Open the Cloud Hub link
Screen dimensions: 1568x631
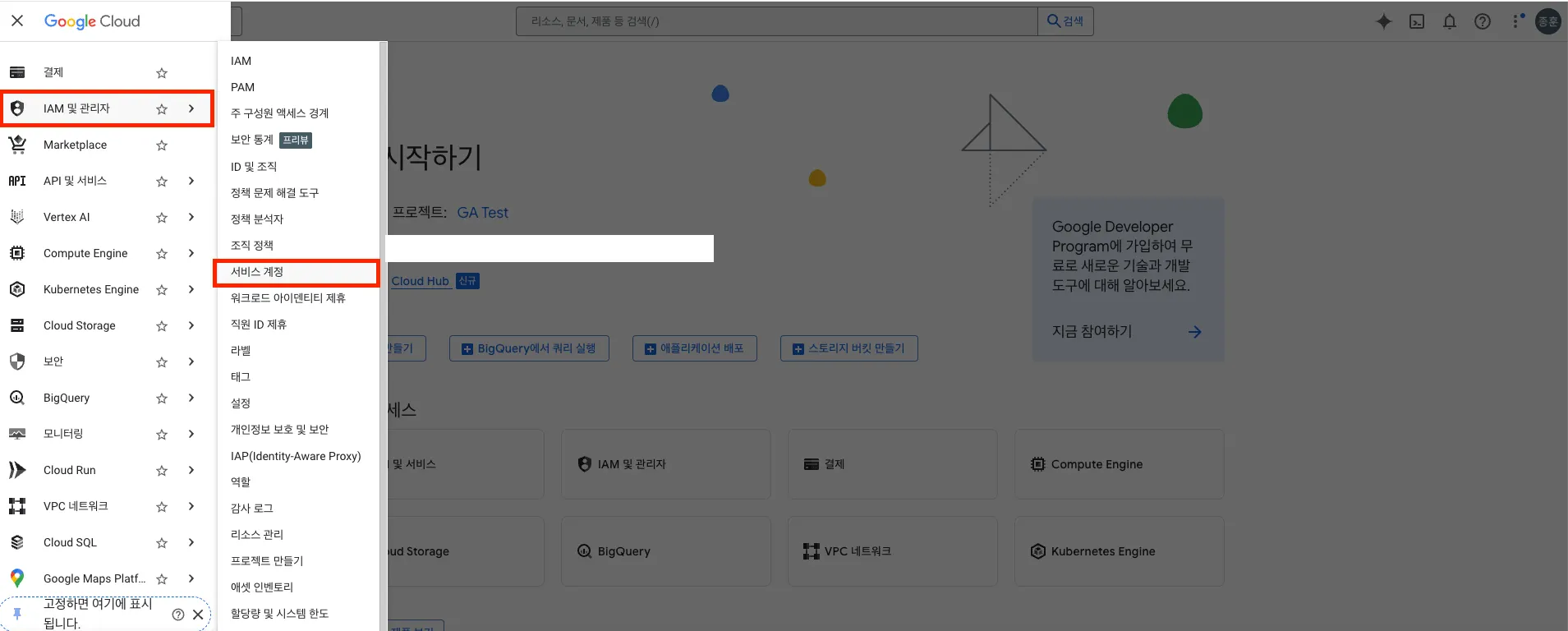[421, 281]
